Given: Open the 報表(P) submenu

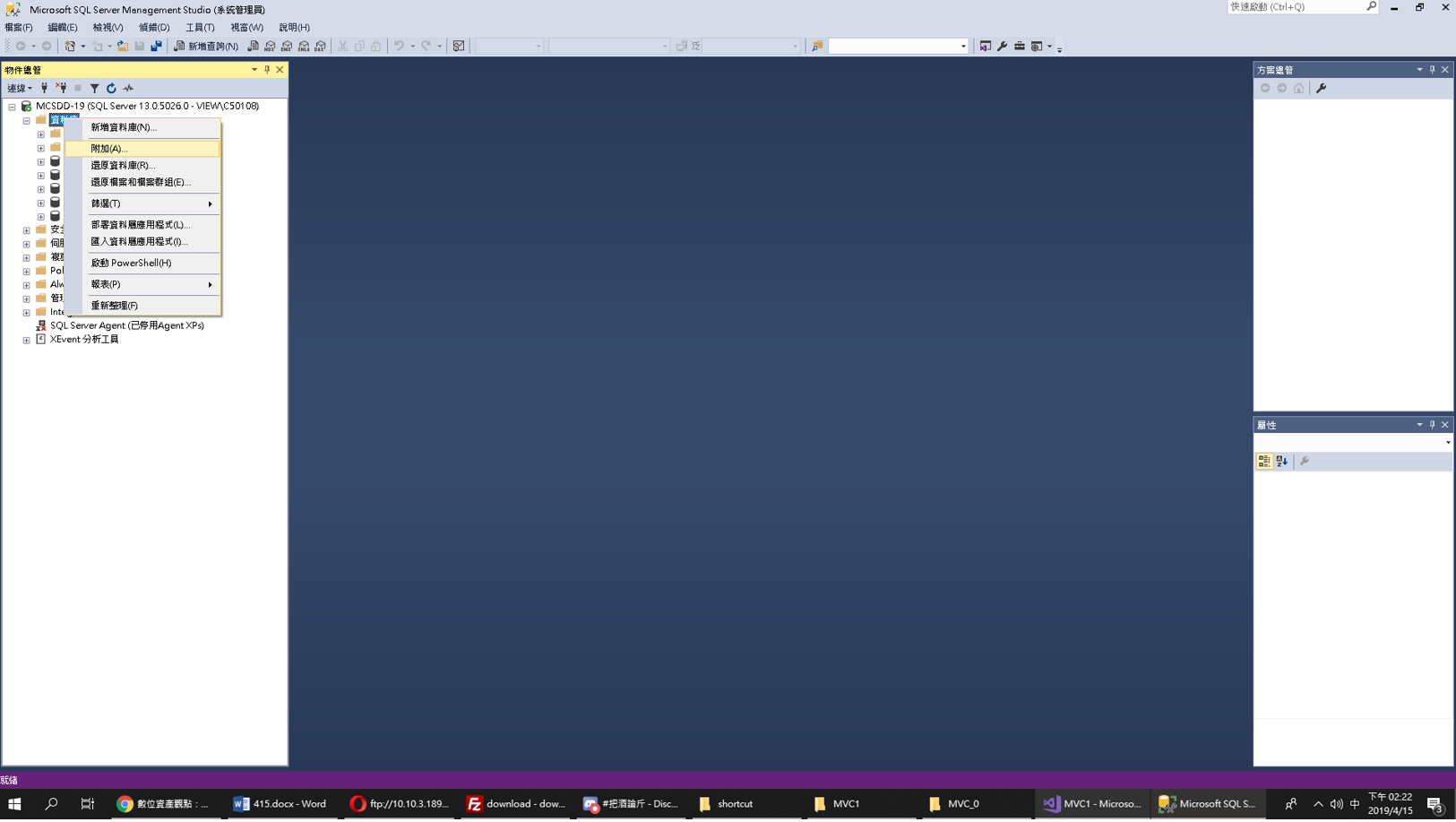Looking at the screenshot, I should click(x=142, y=284).
